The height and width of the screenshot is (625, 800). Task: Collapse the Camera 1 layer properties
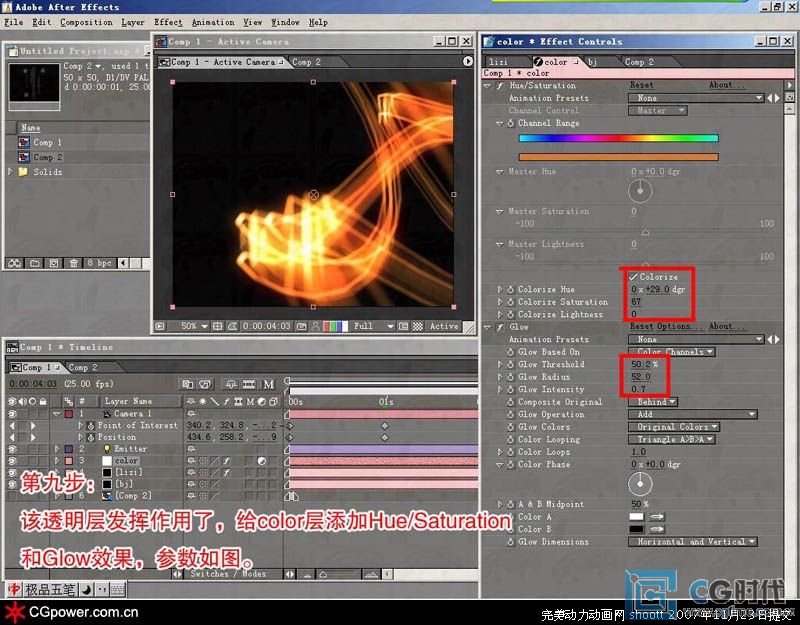point(58,414)
